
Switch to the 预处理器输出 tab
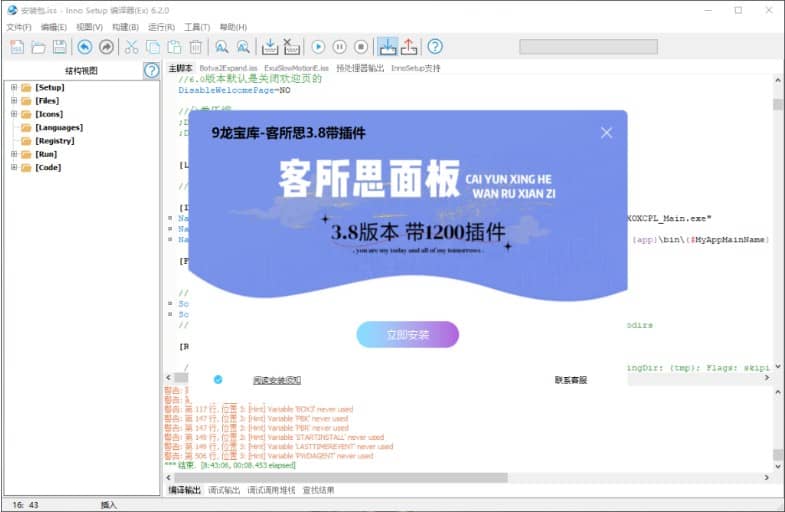[360, 68]
